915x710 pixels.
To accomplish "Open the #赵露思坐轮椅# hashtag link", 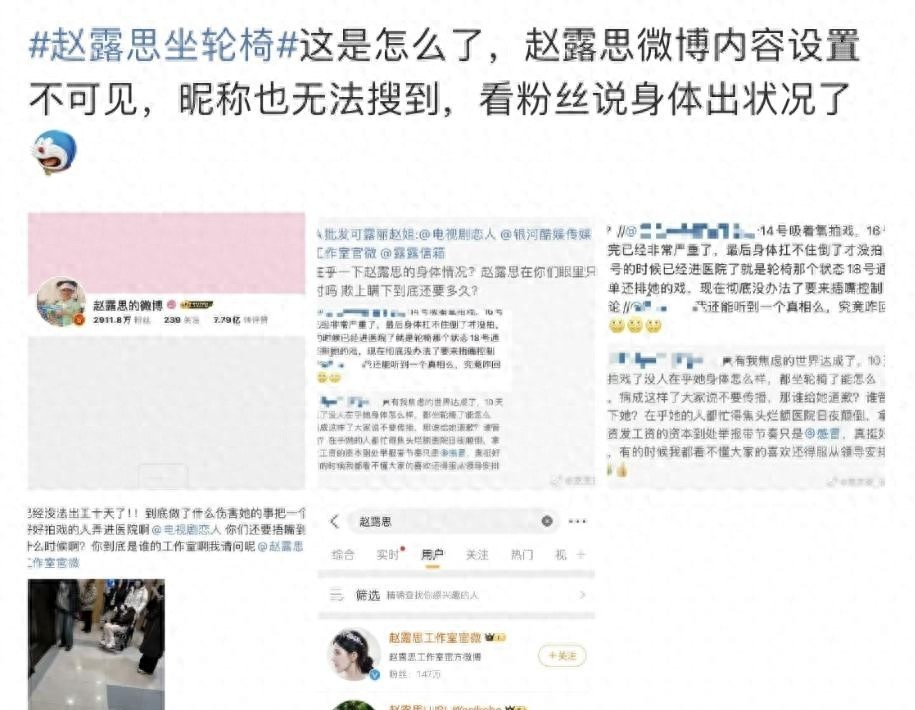I will tap(163, 46).
